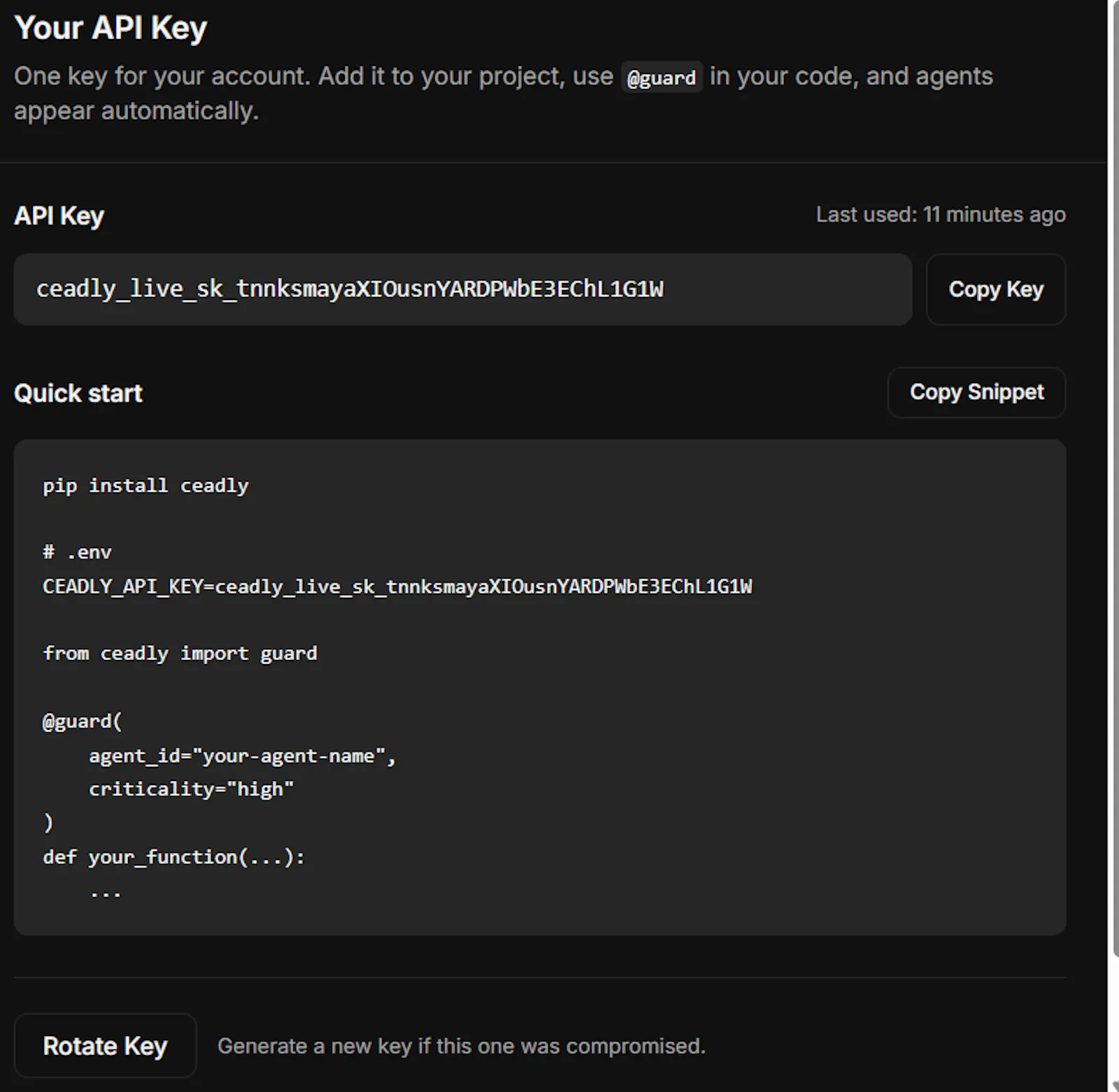The image size is (1119, 1092).
Task: Click "Last used: 11 minutes ago" text
Action: [x=941, y=215]
